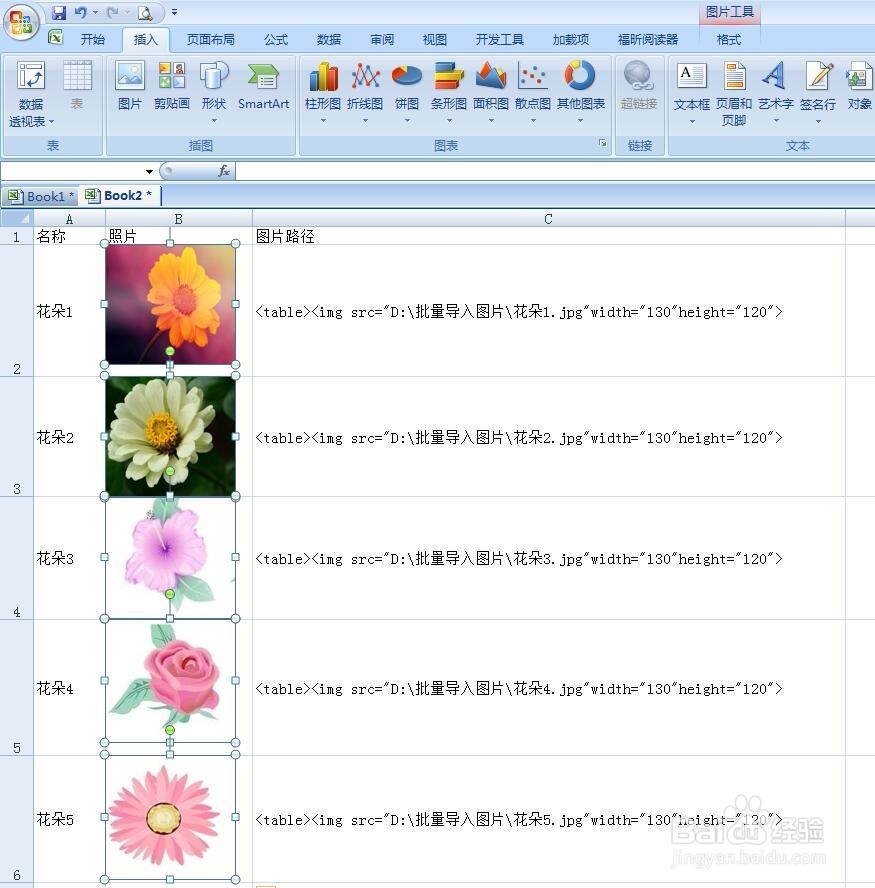
Task: Insert an area chart (面积图)
Action: tap(491, 85)
